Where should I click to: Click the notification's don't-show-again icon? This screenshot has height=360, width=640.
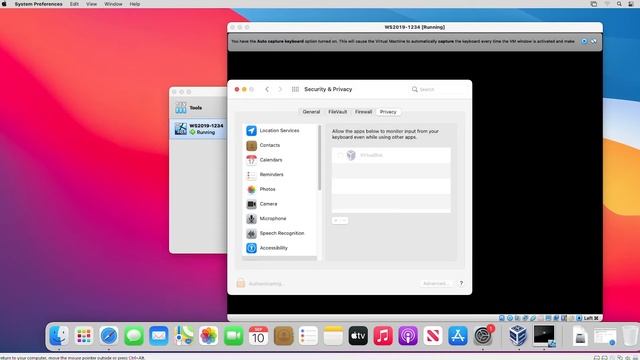[x=593, y=42]
